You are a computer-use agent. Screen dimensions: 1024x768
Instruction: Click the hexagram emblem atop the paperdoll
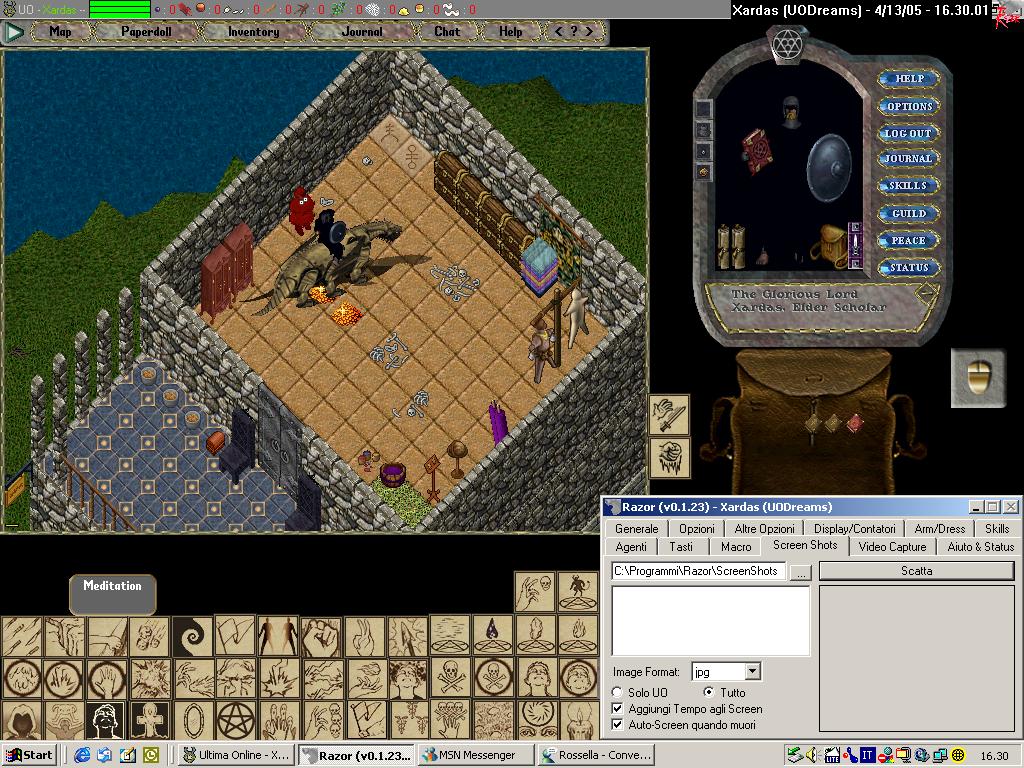pos(787,44)
